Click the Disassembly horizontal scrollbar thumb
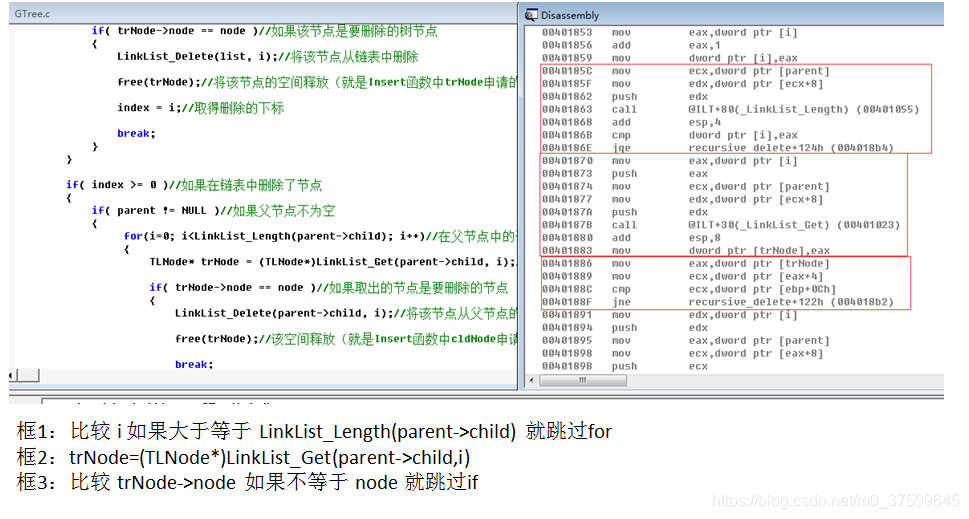Viewport: 969px width, 519px height. point(583,380)
